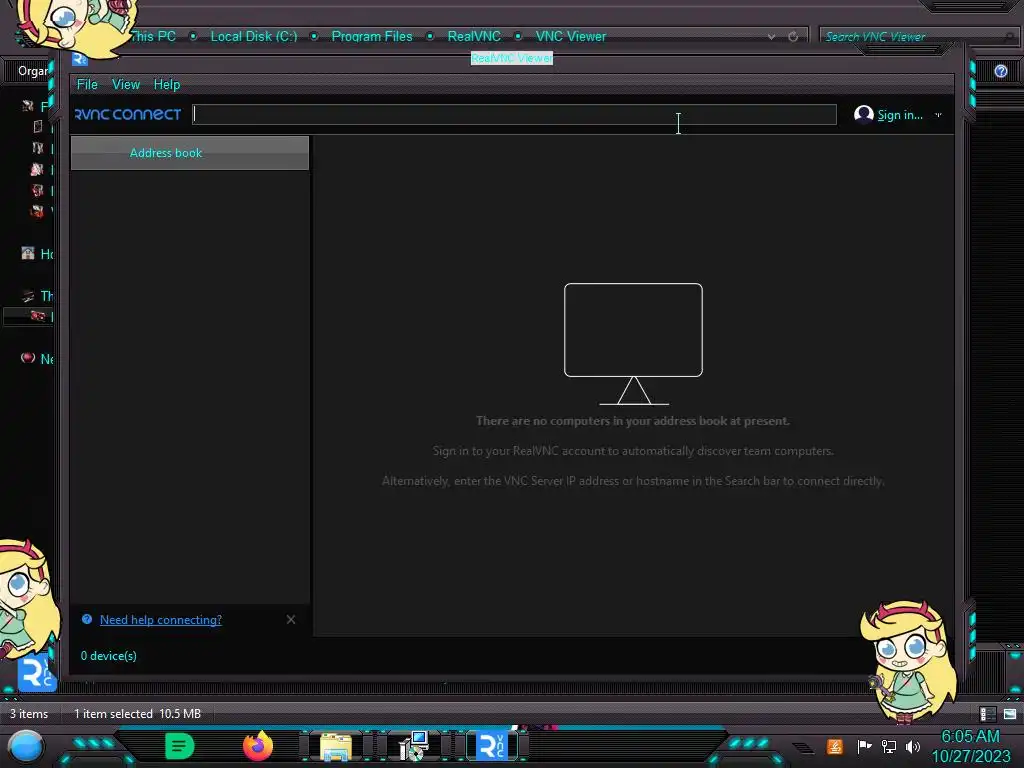This screenshot has width=1024, height=768.
Task: Click the RealVNC Viewer taskbar button
Action: point(492,746)
